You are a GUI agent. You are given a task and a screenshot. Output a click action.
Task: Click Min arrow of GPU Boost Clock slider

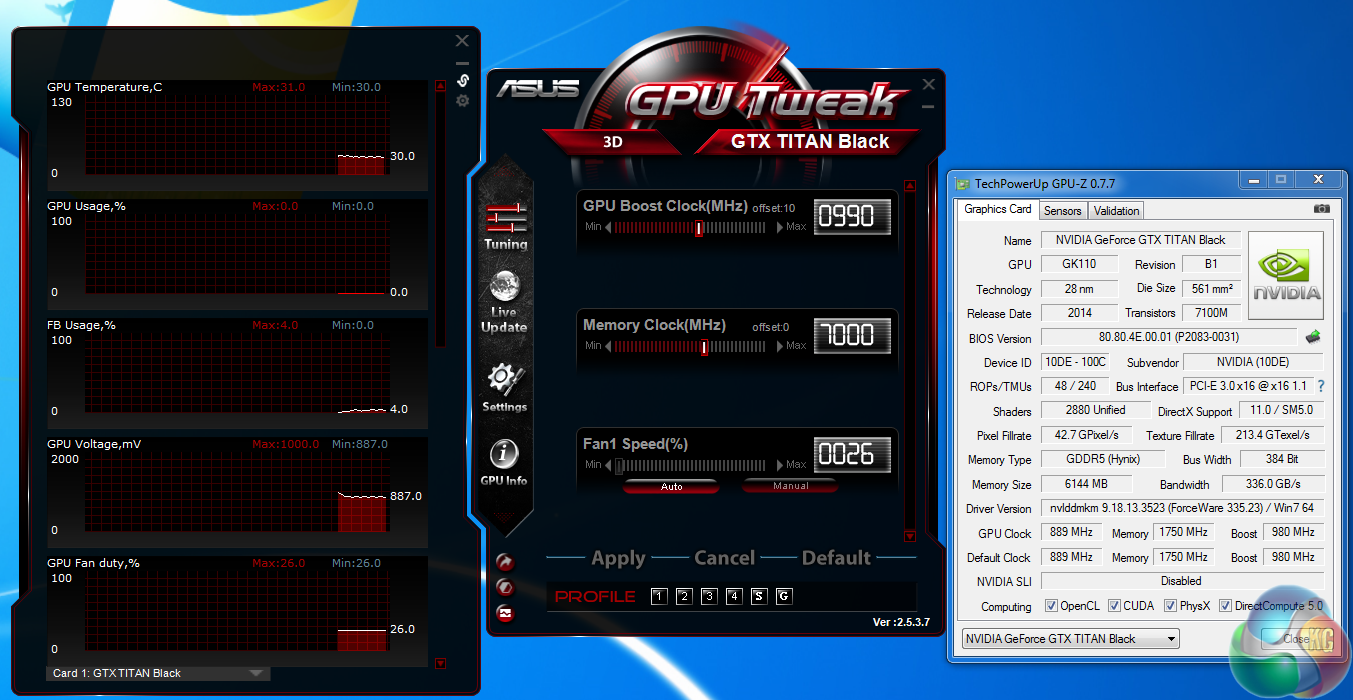pyautogui.click(x=608, y=227)
